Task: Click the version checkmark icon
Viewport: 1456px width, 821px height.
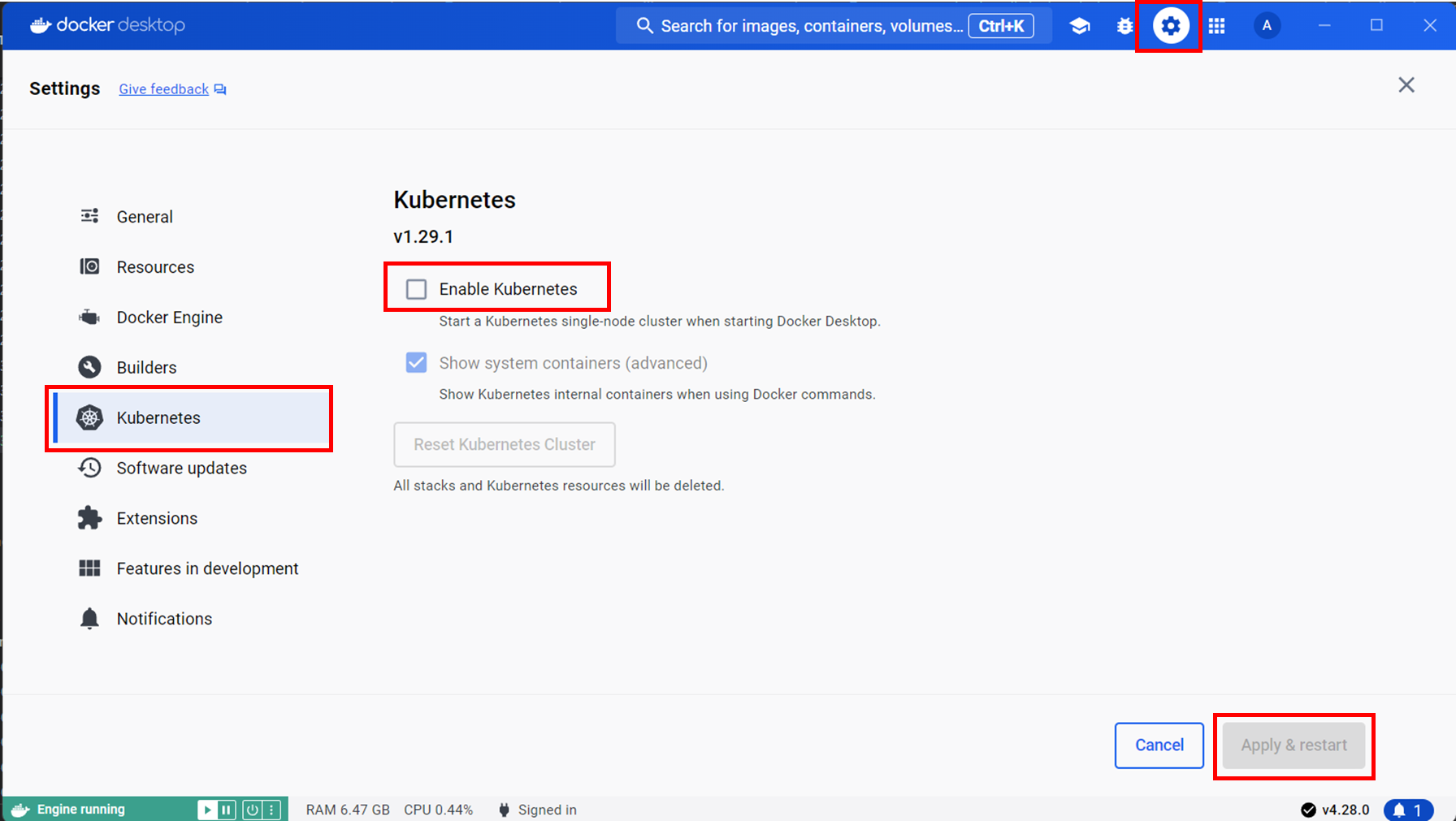Action: pos(1308,810)
